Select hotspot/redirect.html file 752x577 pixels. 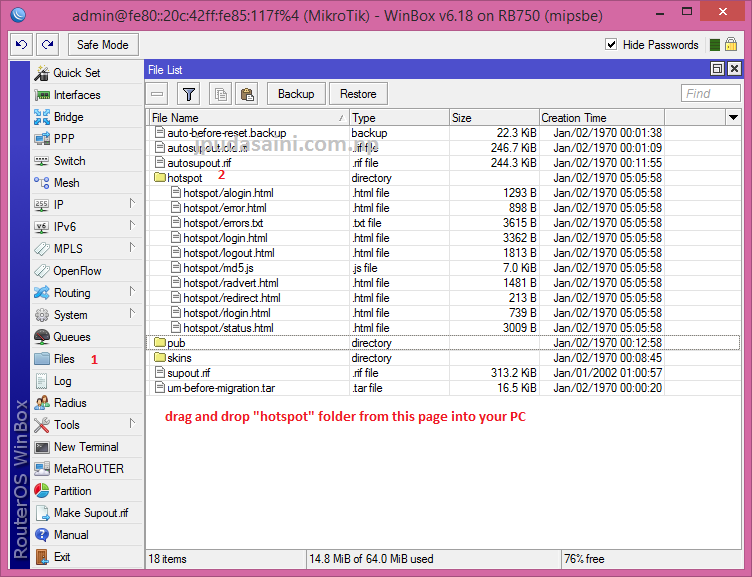pos(443,298)
